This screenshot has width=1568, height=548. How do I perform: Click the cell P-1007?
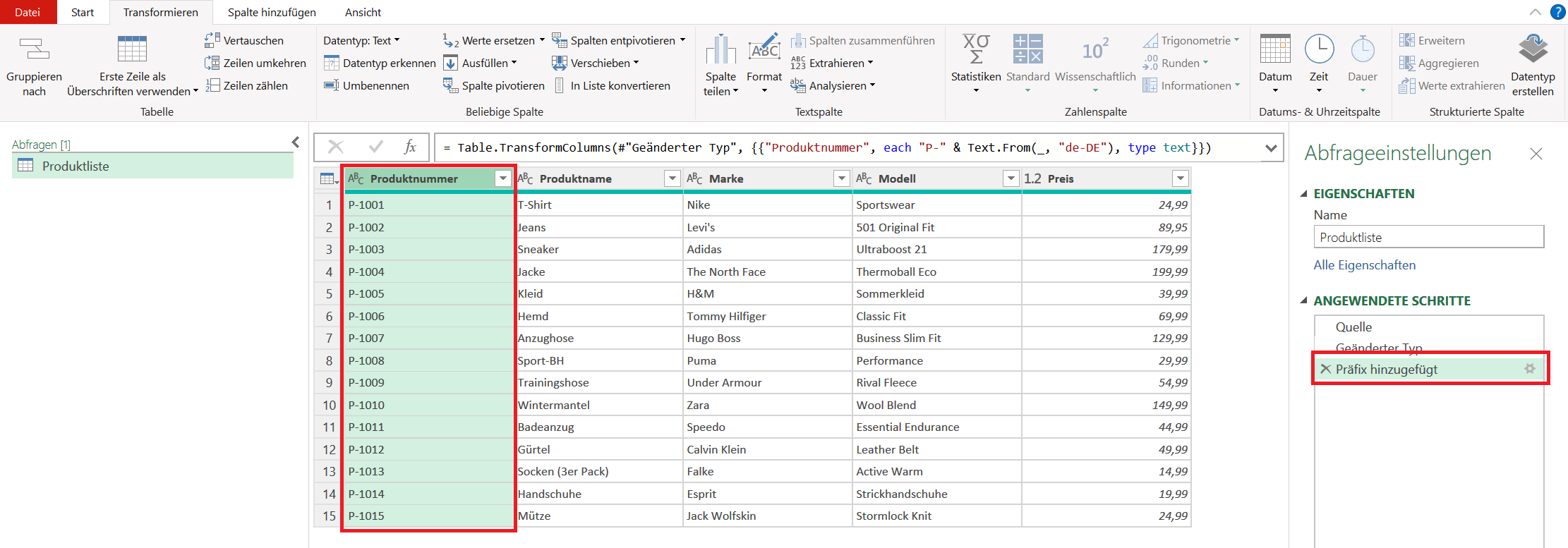point(429,338)
